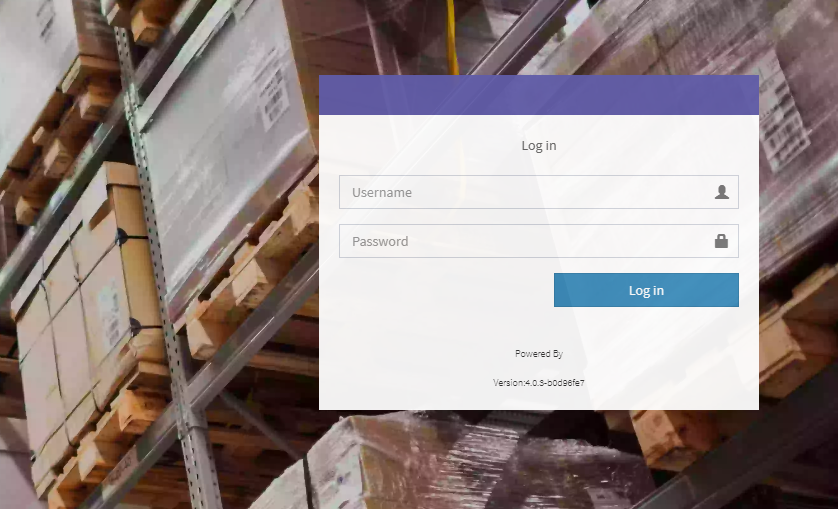Focus the Password input field
Screen dimensions: 838x509
[x=539, y=241]
